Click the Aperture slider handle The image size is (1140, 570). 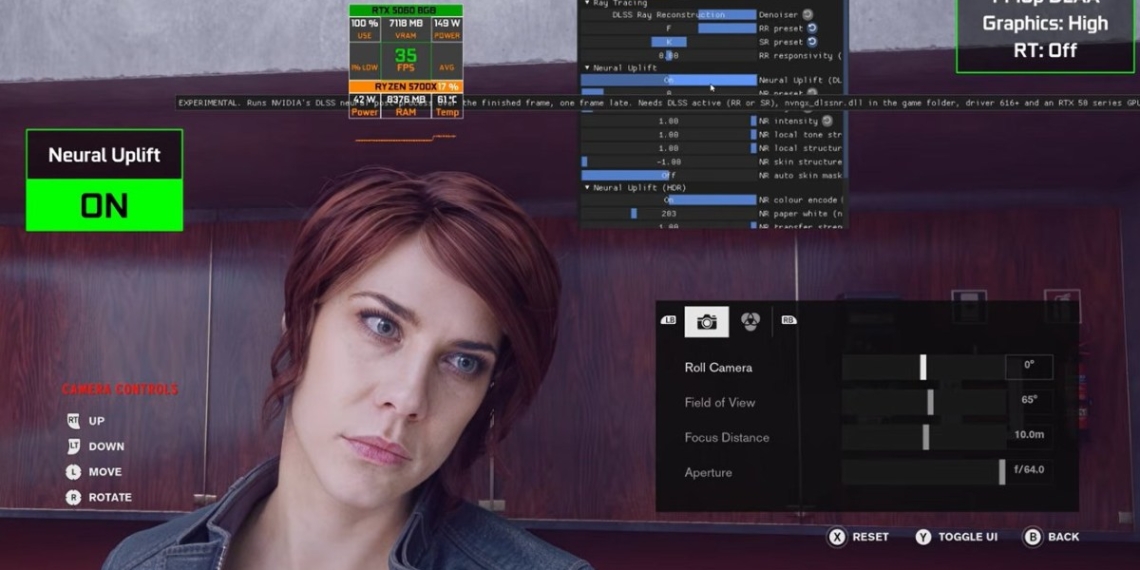click(x=1002, y=472)
